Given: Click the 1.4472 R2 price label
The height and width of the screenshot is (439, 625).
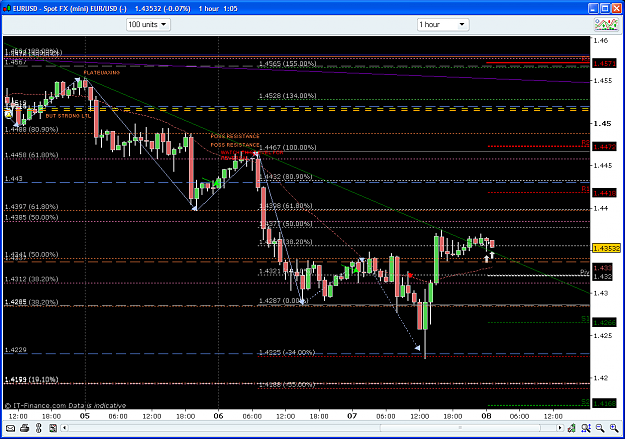Looking at the screenshot, I should click(x=605, y=147).
